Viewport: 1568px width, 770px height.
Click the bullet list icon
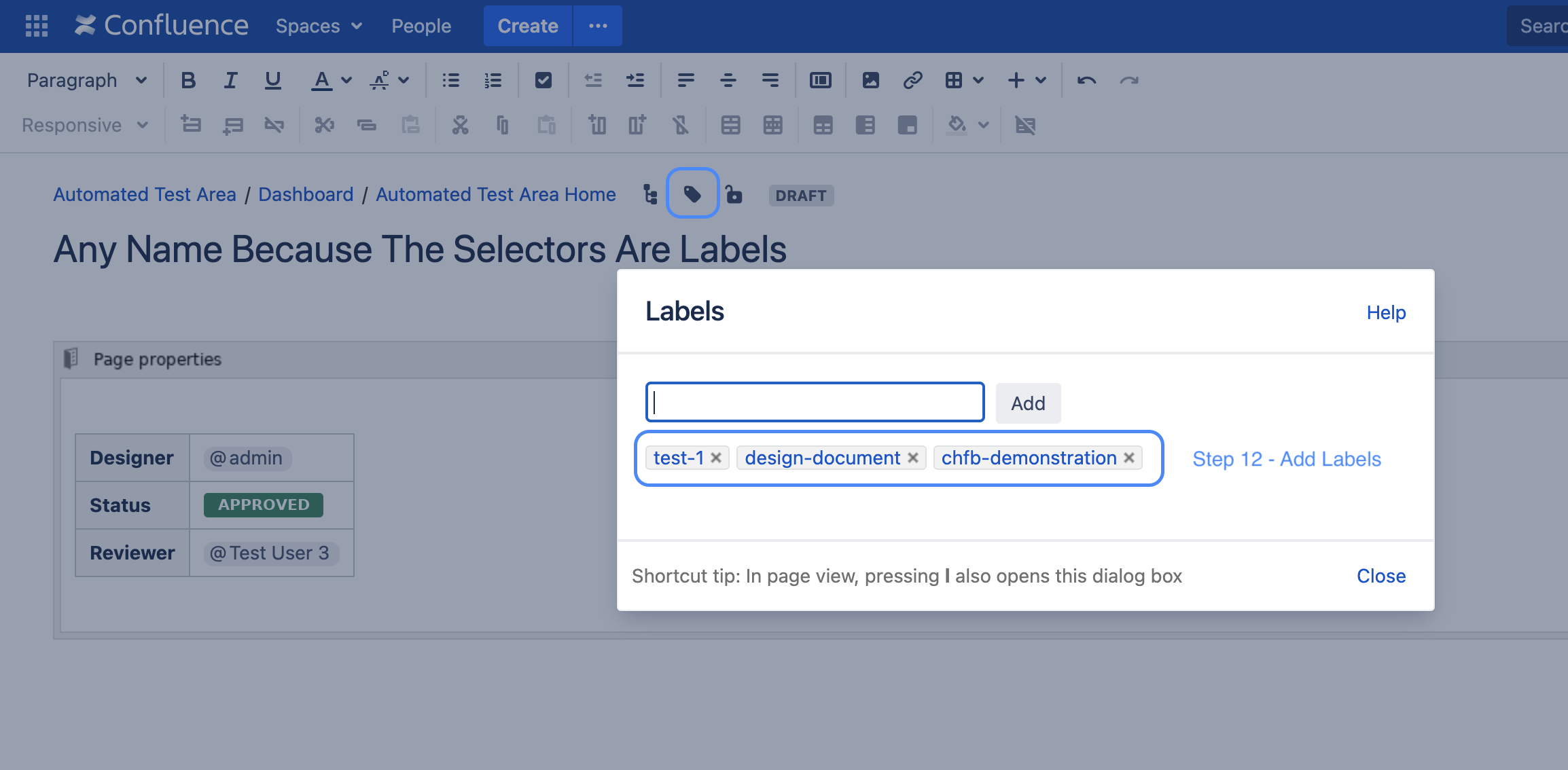[450, 80]
